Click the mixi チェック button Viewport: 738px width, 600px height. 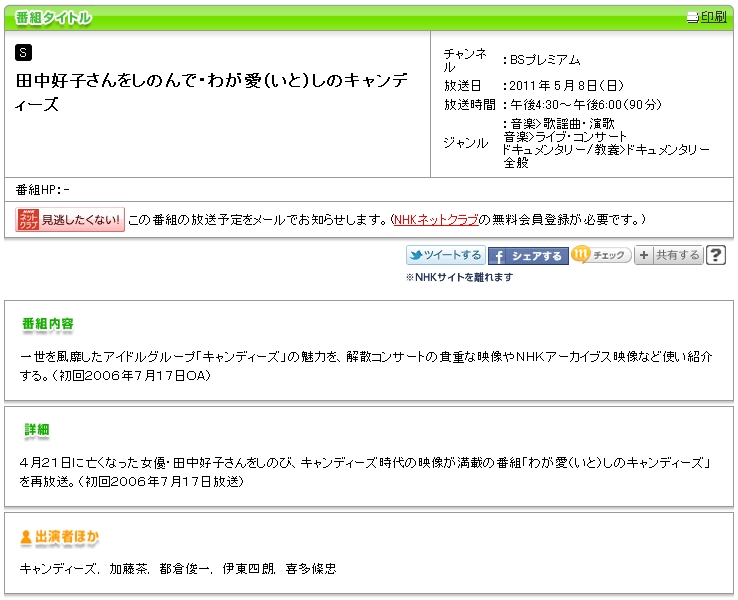pos(601,255)
